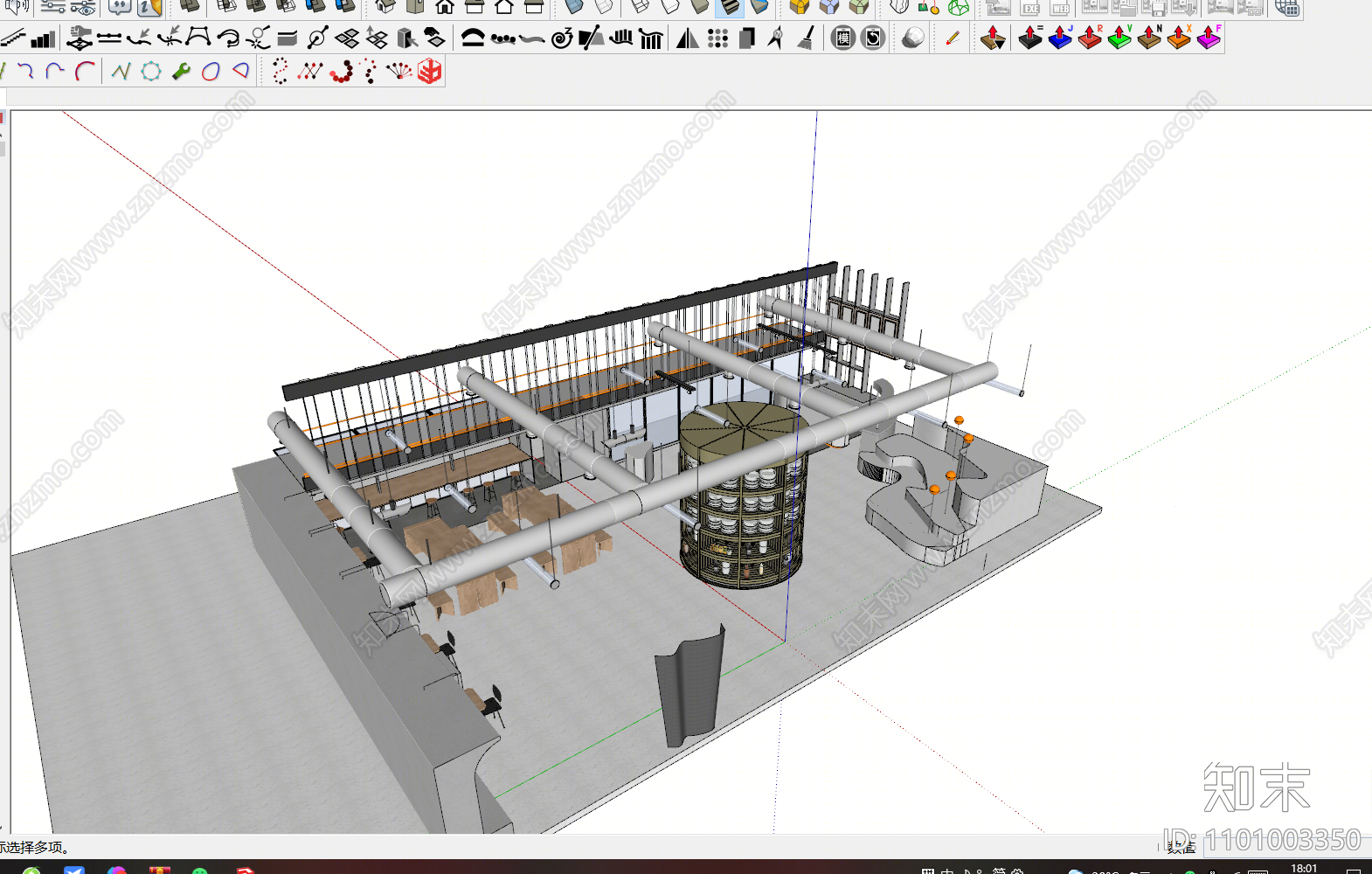The image size is (1372, 874).
Task: Select the green V push-pull tool
Action: coord(1119,38)
